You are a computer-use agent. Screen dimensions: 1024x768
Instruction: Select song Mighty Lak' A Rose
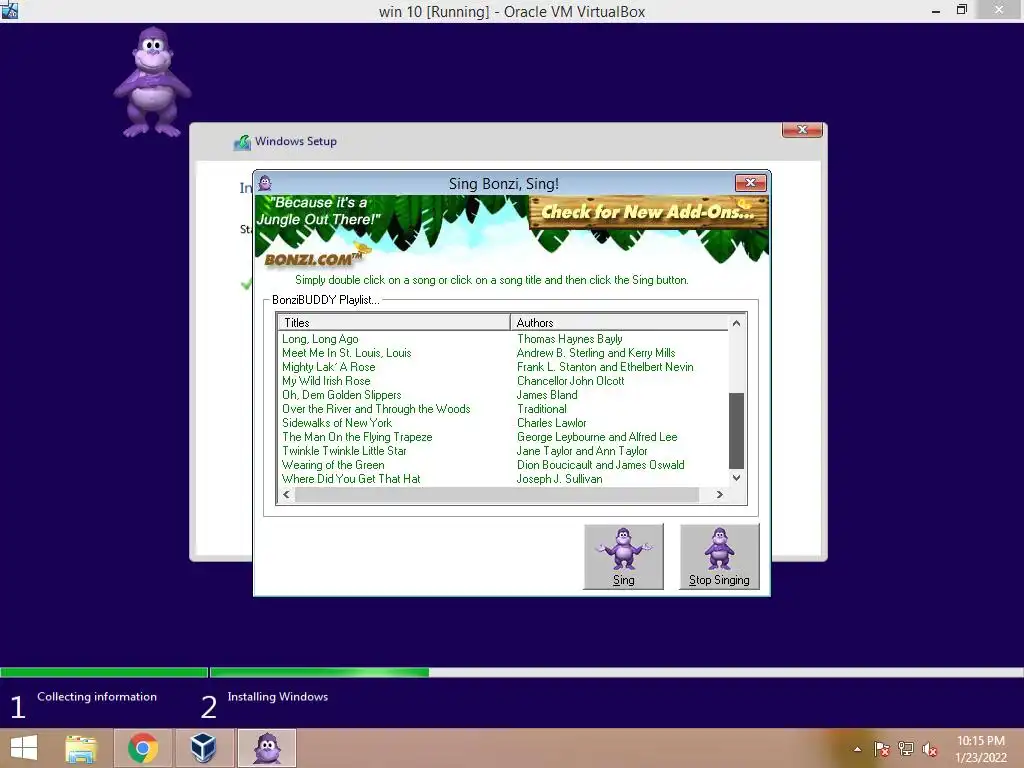coord(328,367)
